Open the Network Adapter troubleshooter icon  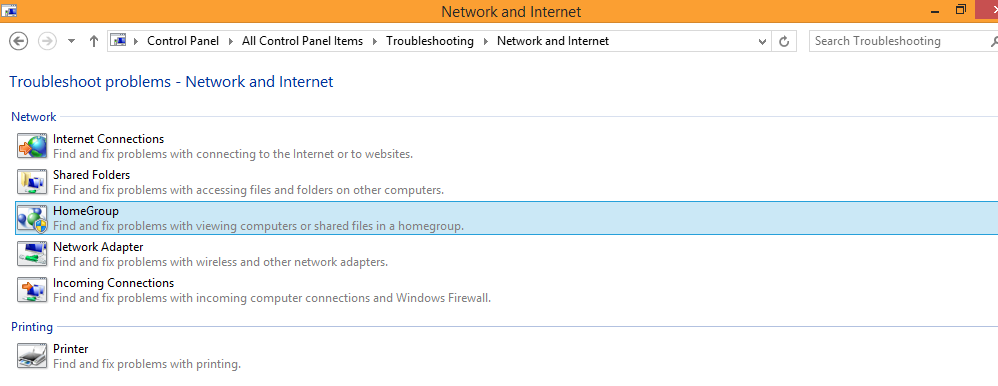pyautogui.click(x=32, y=254)
